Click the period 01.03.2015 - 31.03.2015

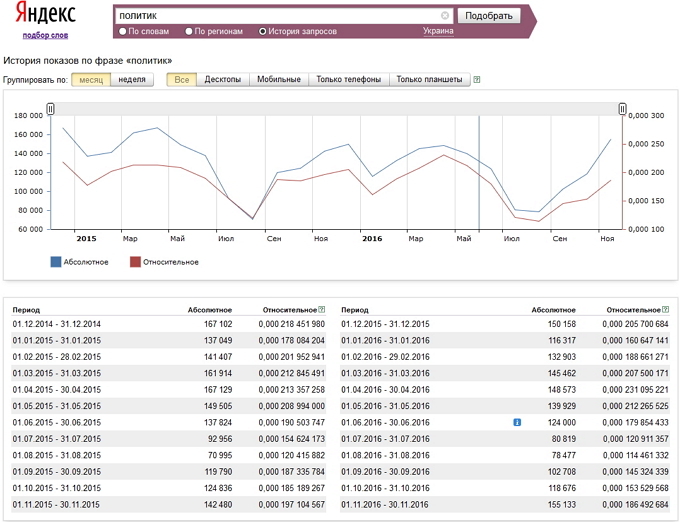(x=56, y=373)
